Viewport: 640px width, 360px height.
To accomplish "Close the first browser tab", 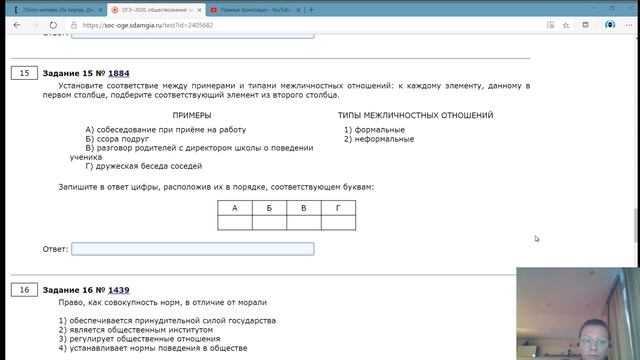I will tap(100, 10).
